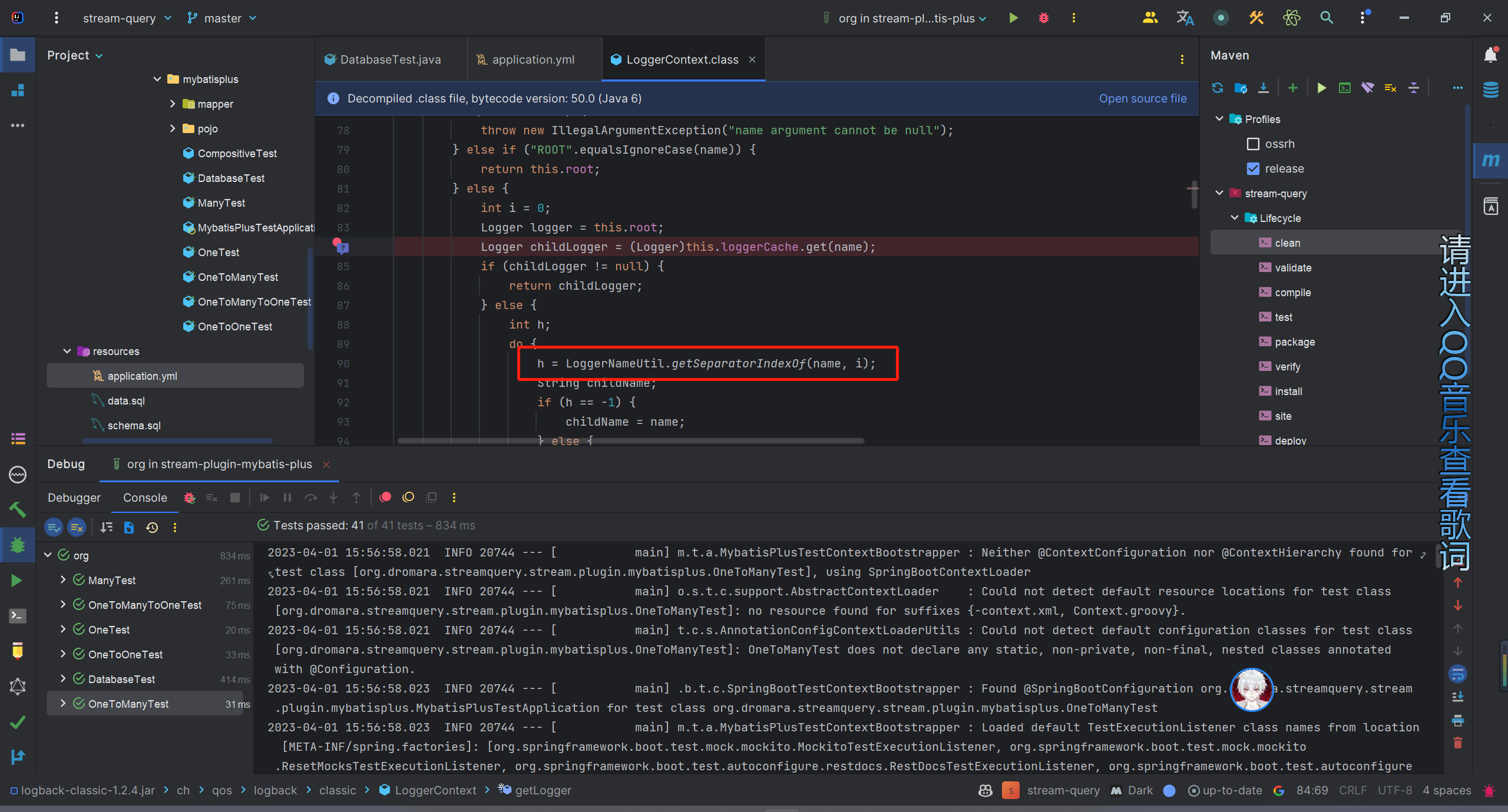Uncheck the release Maven profile
The height and width of the screenshot is (812, 1508).
[x=1254, y=168]
